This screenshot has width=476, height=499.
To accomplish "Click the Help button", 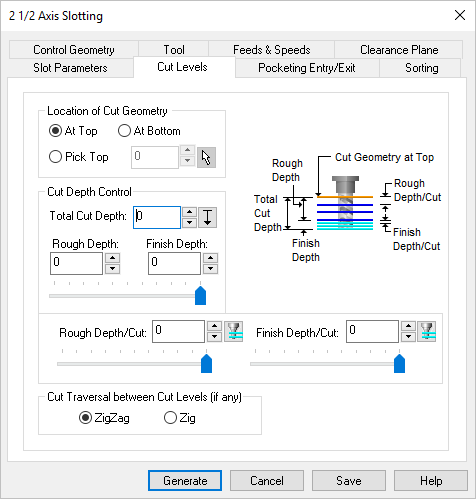I will pos(431,481).
